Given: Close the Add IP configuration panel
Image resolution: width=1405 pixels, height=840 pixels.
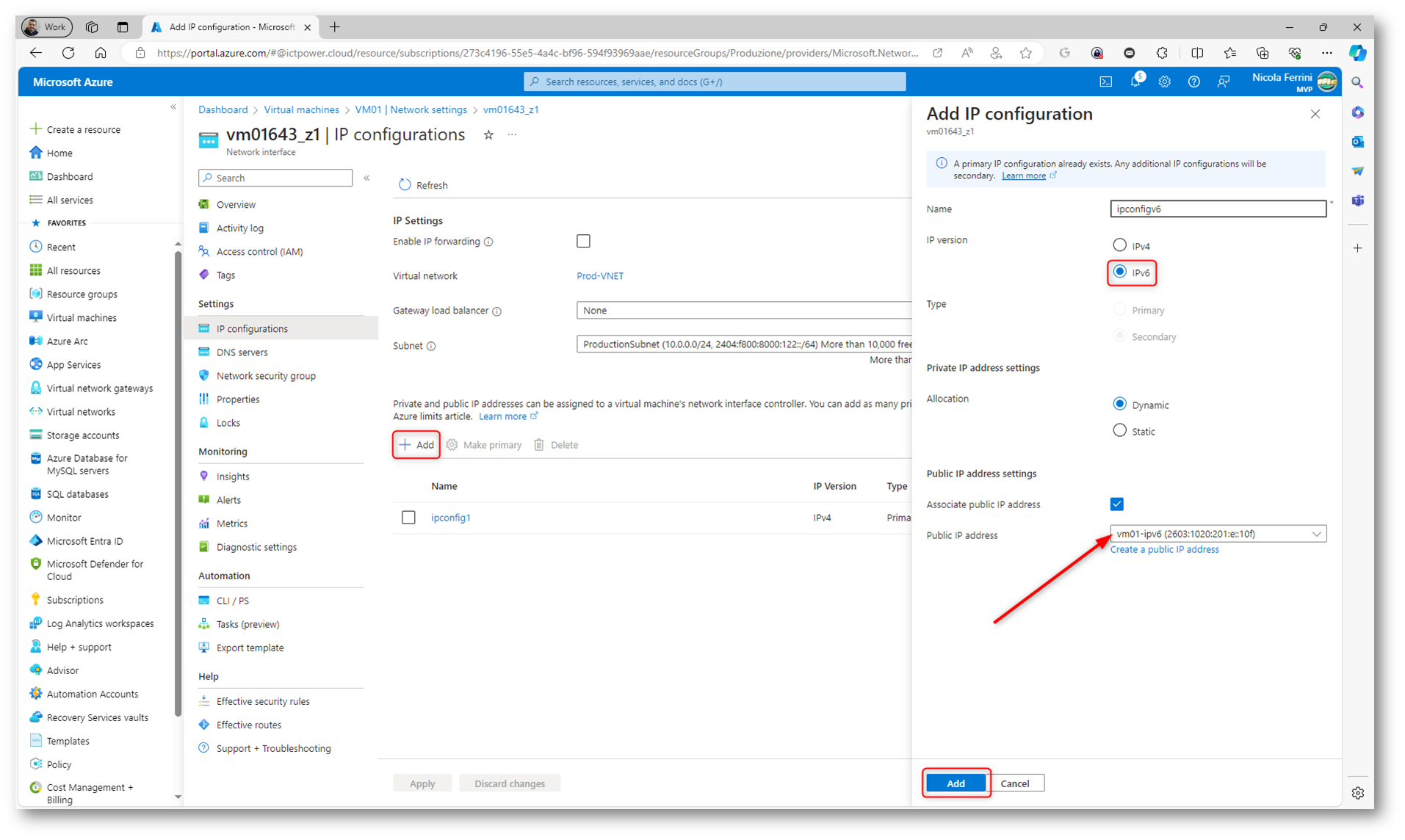Looking at the screenshot, I should (1315, 114).
